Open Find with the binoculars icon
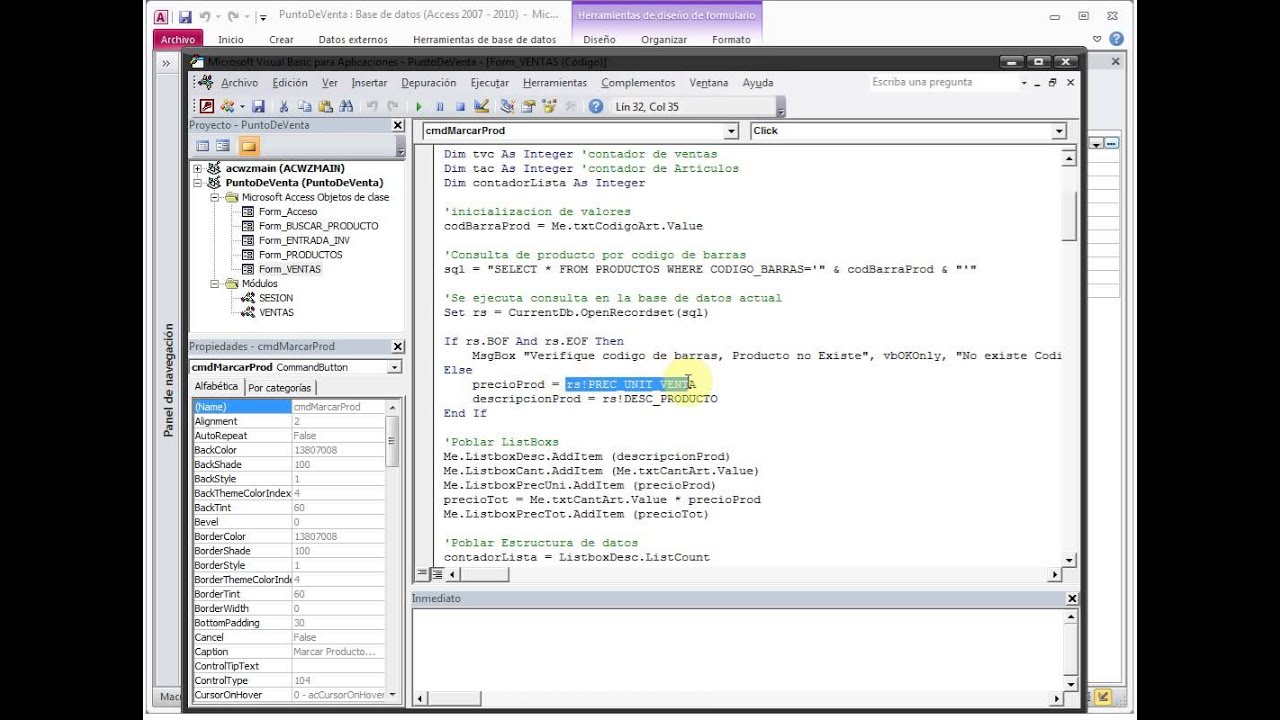The image size is (1280, 720). click(x=346, y=106)
